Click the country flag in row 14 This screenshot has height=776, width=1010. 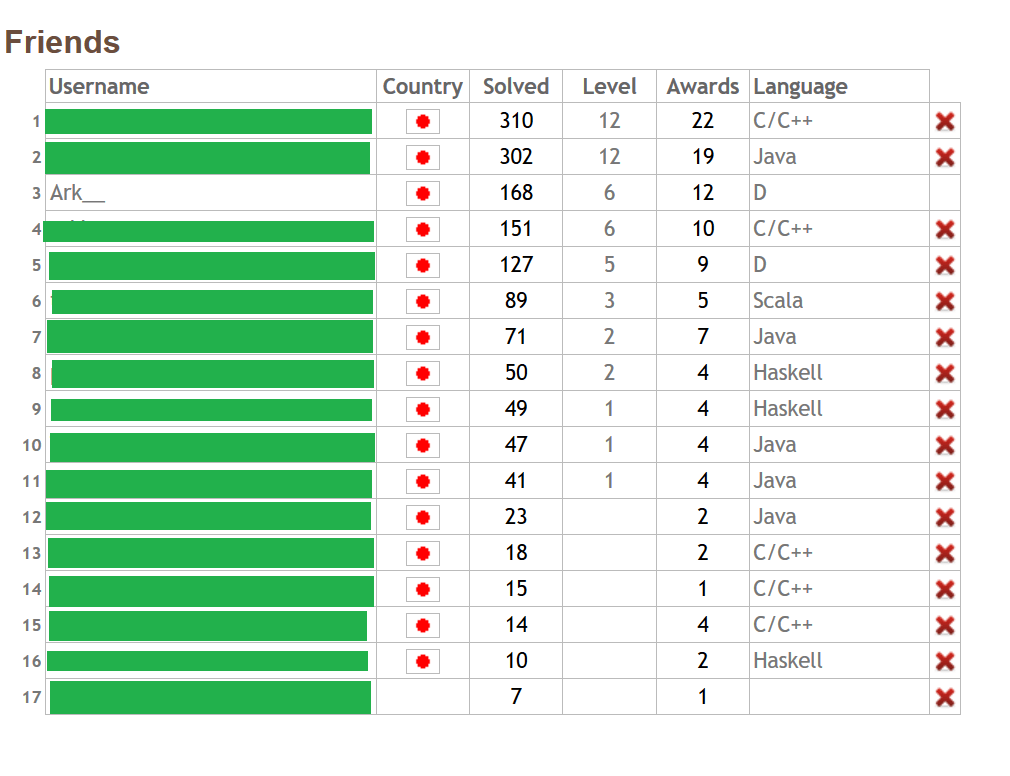click(423, 590)
